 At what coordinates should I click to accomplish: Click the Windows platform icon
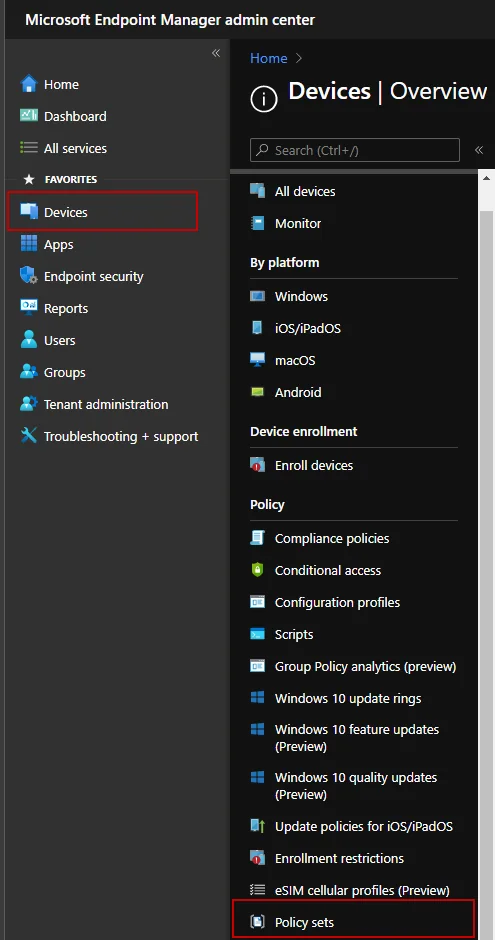pos(258,296)
